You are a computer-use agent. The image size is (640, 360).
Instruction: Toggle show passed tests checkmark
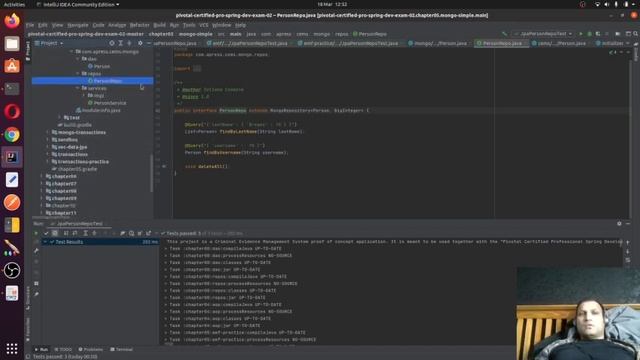point(46,233)
